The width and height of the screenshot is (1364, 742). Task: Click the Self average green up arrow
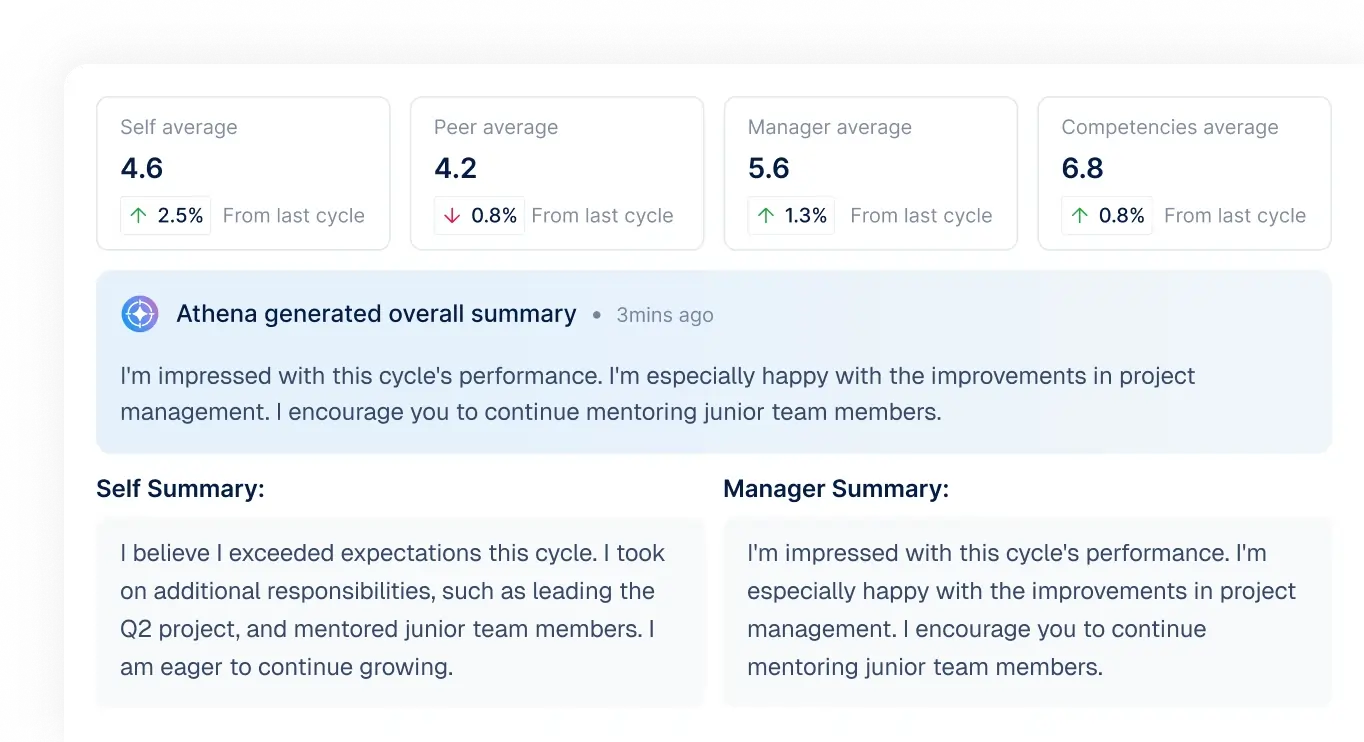point(138,216)
